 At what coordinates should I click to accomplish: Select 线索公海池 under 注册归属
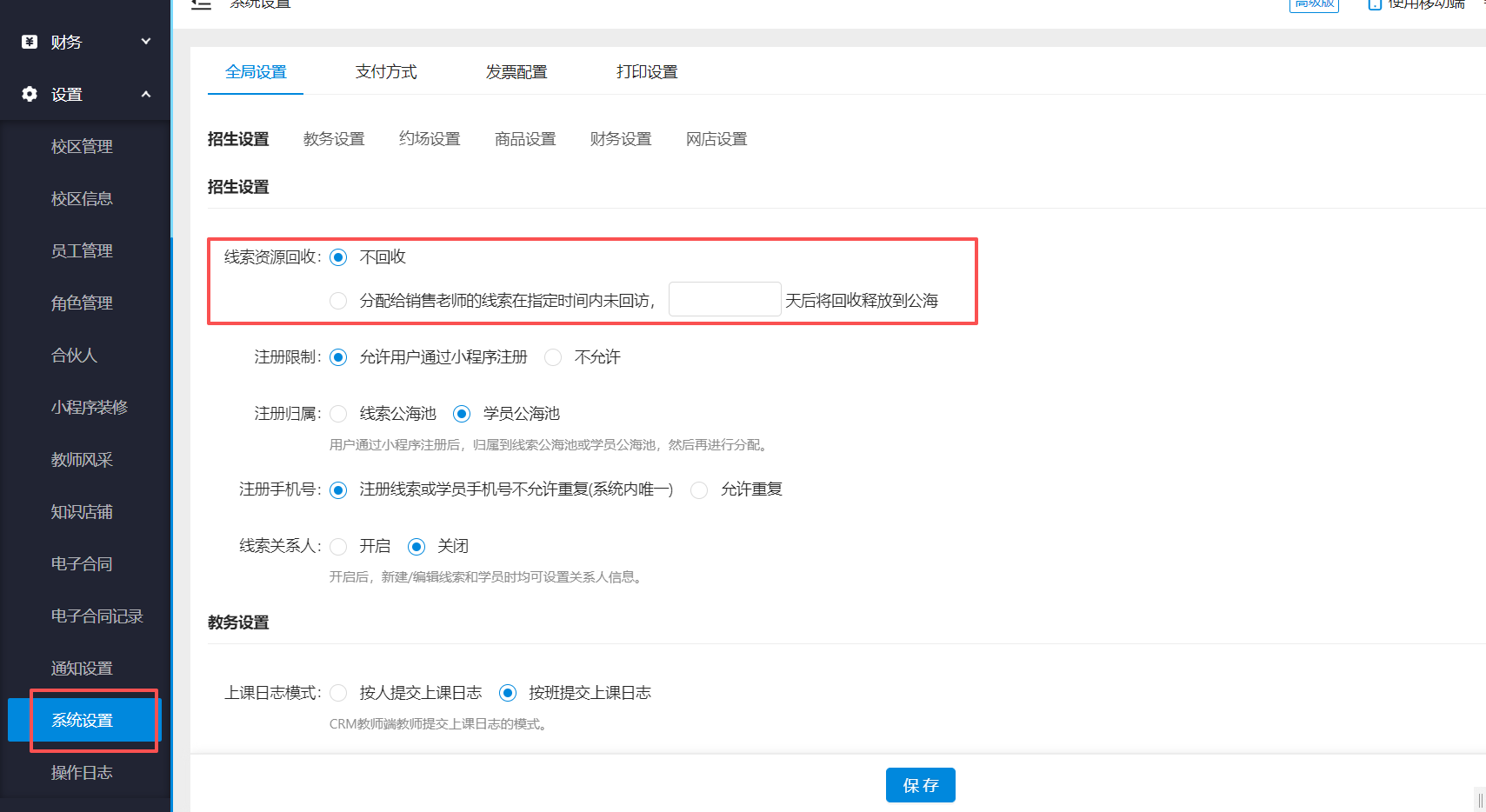338,413
